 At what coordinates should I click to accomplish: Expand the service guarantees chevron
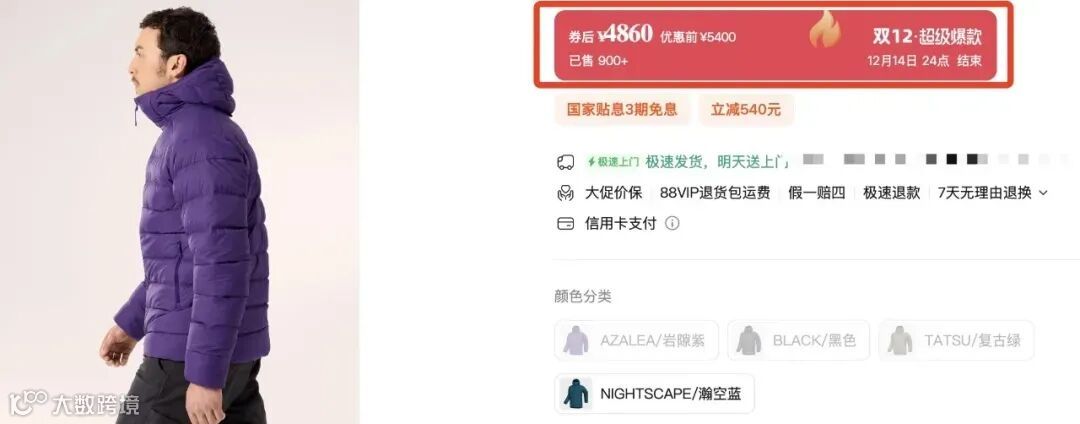(1043, 193)
